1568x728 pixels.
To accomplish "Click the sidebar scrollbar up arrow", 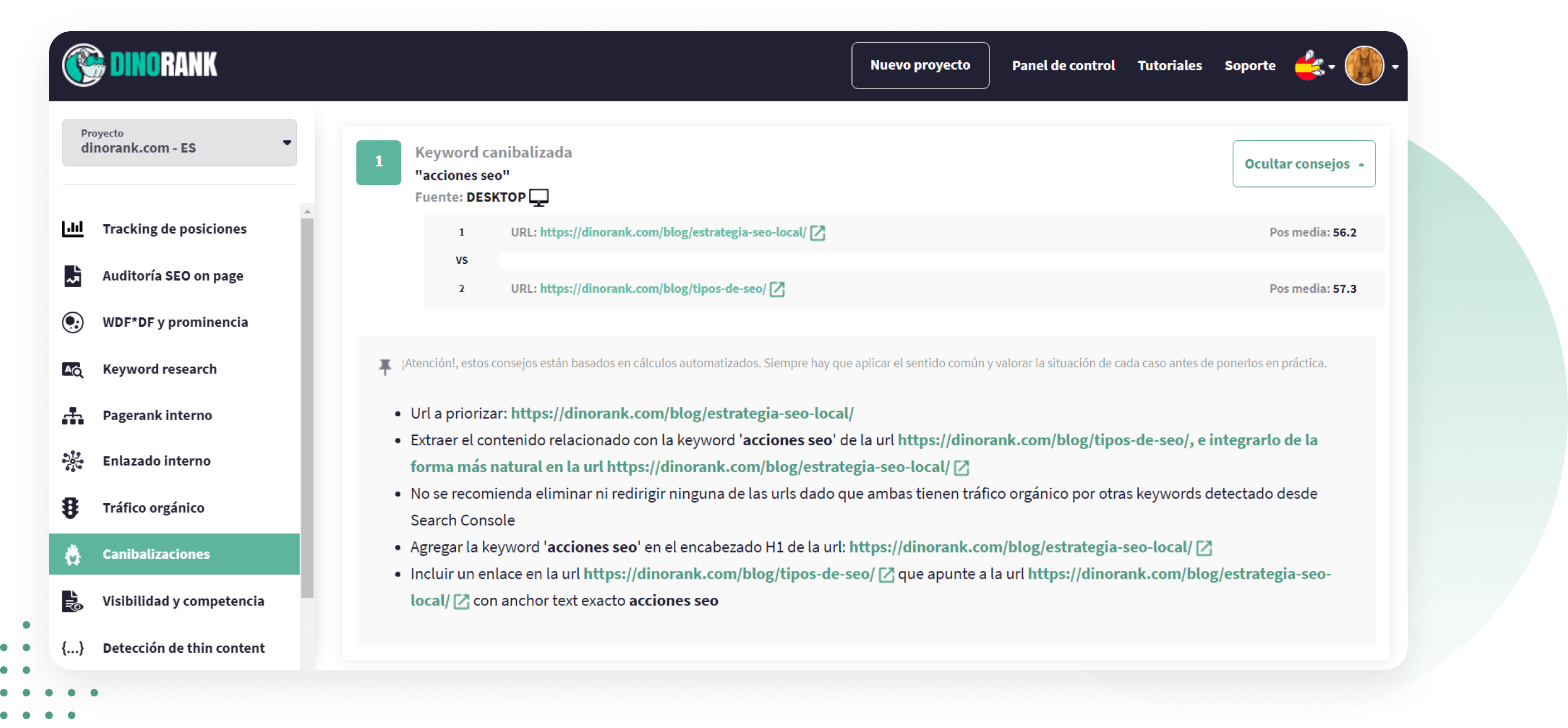I will [307, 211].
